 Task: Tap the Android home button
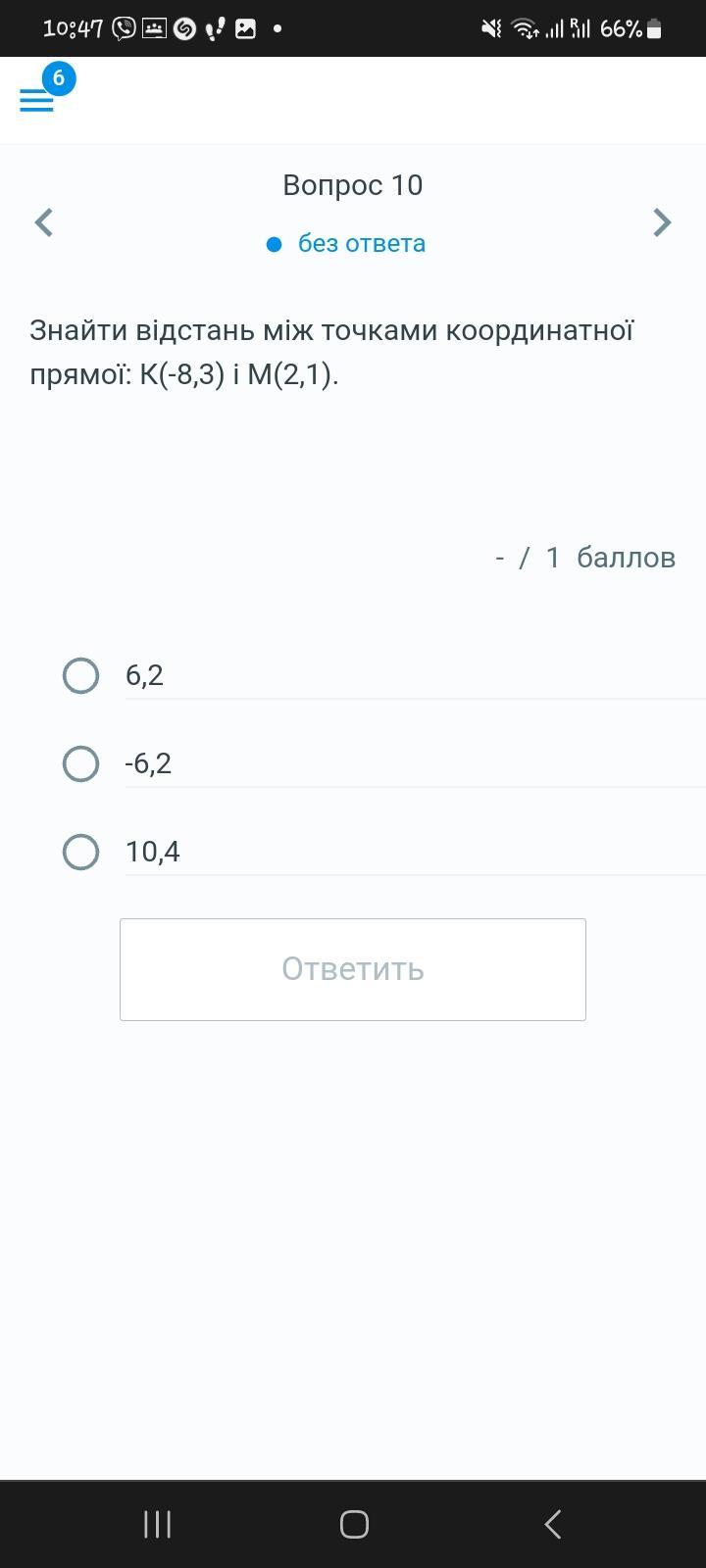(354, 1524)
